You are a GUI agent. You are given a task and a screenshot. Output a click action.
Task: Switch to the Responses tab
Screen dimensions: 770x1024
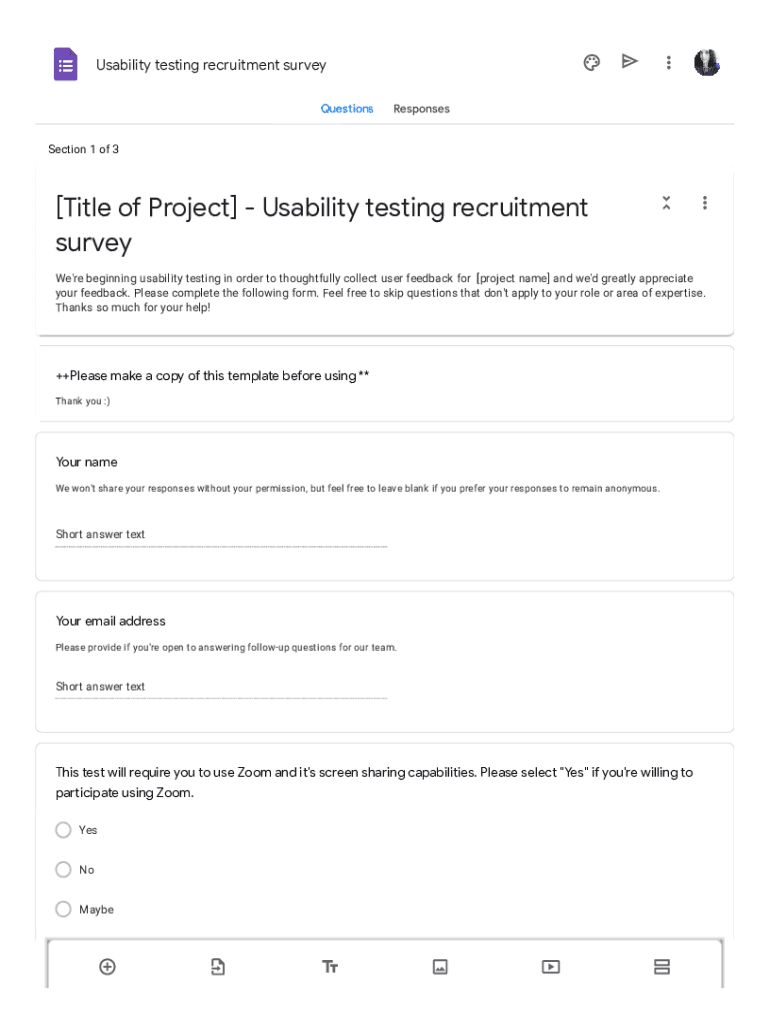(x=421, y=109)
